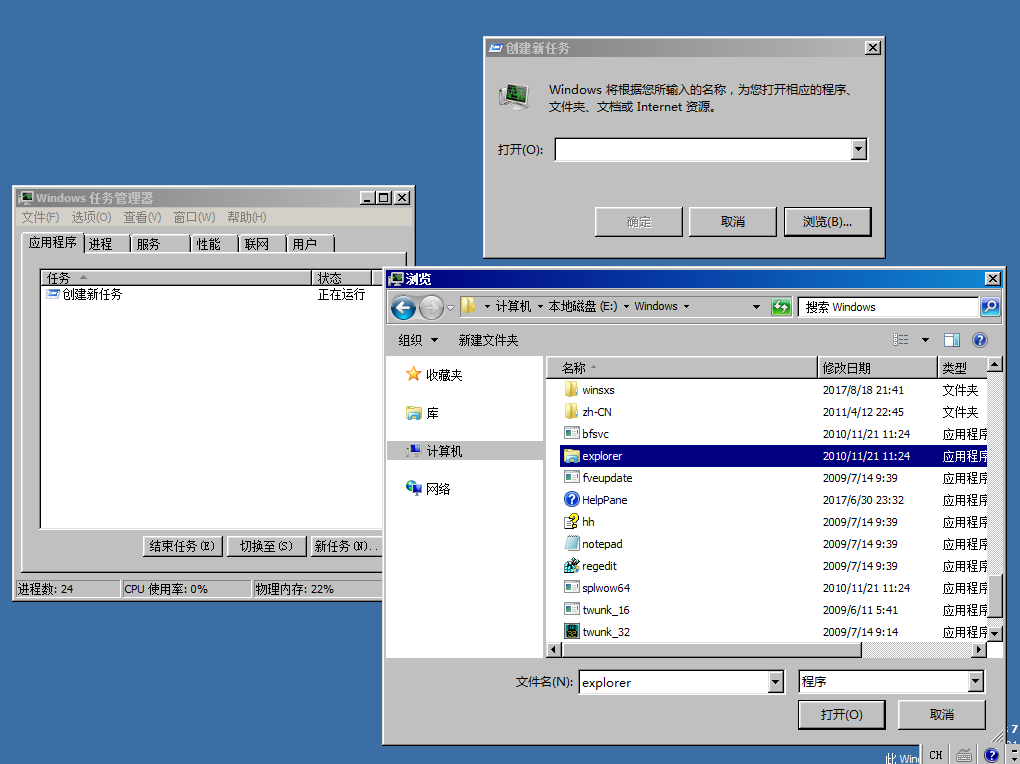The height and width of the screenshot is (764, 1020).
Task: Open the address bar history dropdown
Action: pos(756,307)
